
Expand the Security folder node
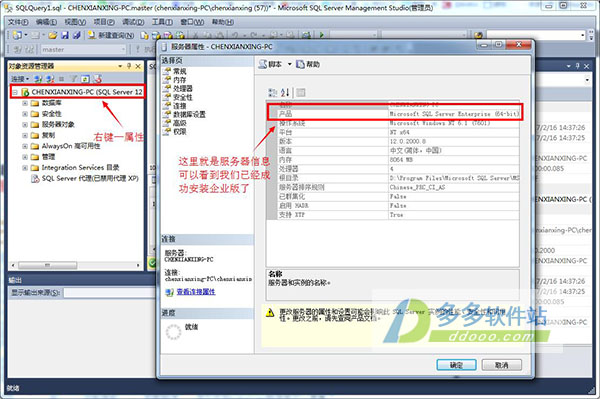pos(25,114)
